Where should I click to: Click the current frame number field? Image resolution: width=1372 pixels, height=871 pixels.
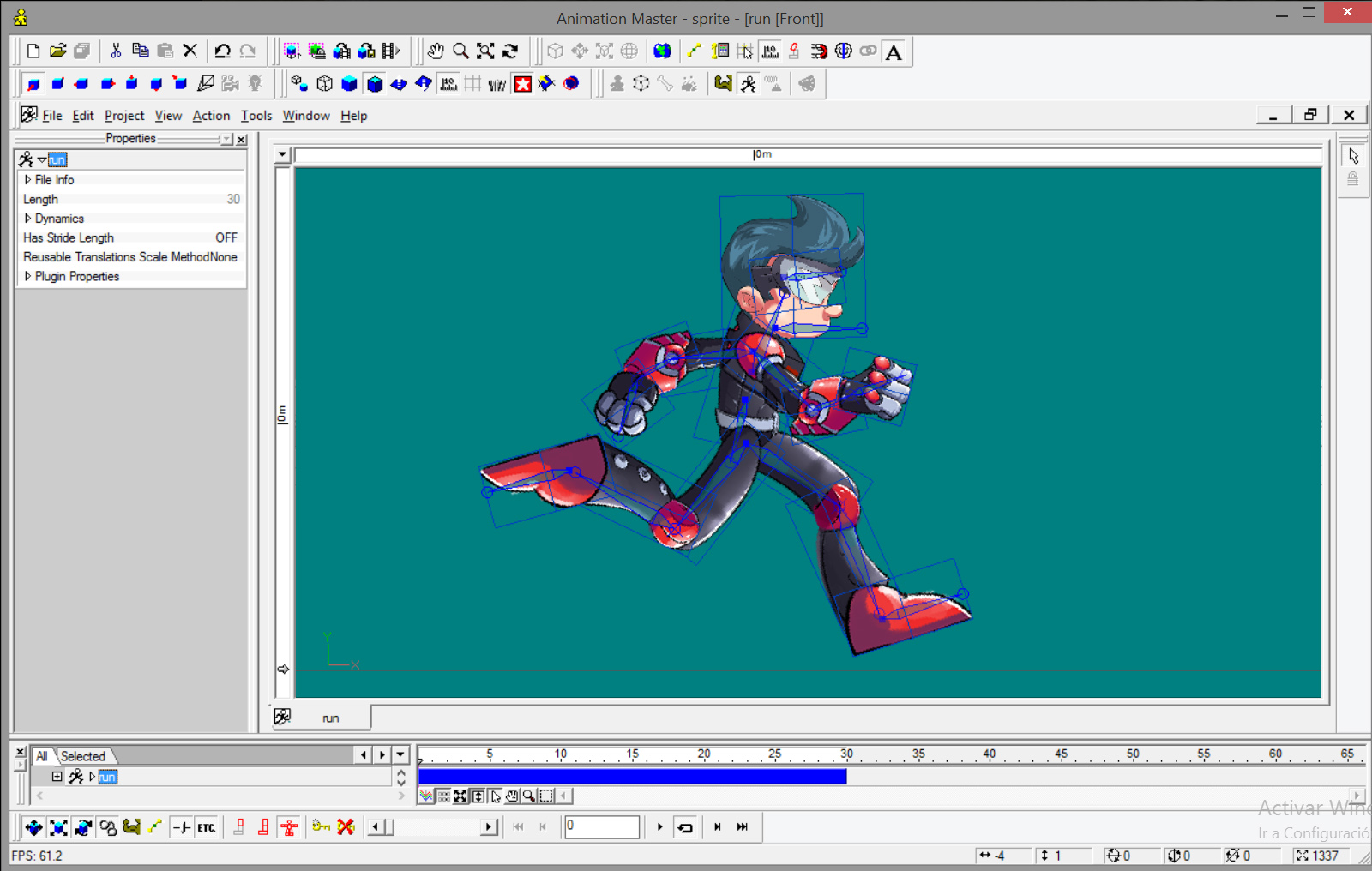pos(602,826)
